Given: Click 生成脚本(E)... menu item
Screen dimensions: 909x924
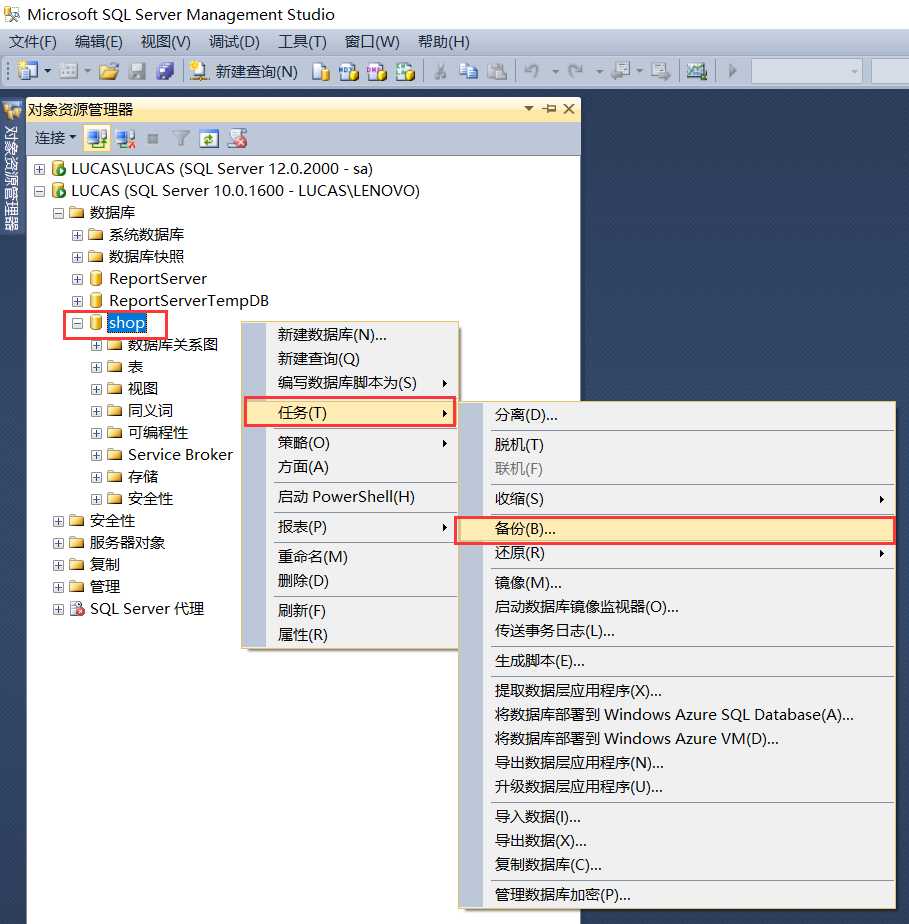Looking at the screenshot, I should [x=677, y=661].
